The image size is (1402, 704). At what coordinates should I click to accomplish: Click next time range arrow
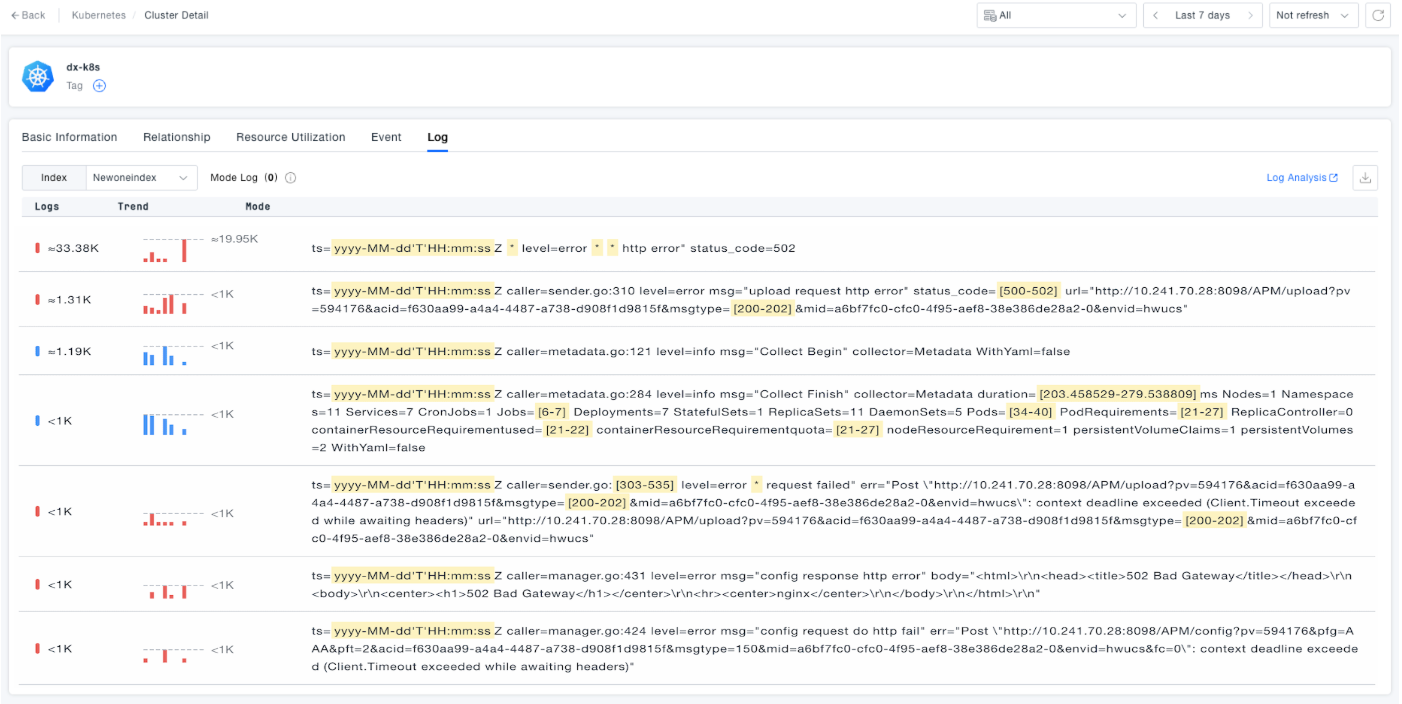coord(1250,16)
